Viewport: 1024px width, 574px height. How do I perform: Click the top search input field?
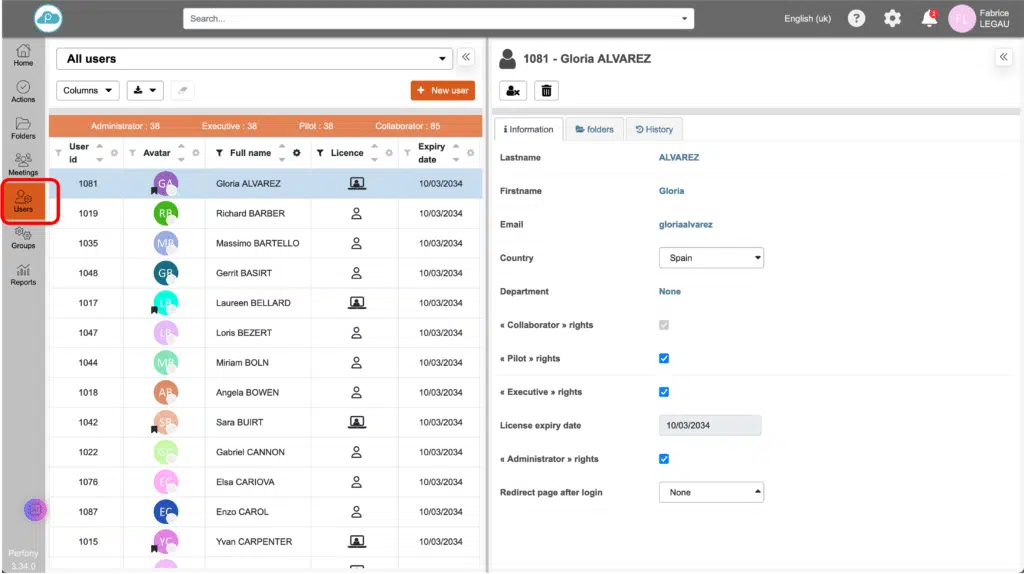point(437,18)
